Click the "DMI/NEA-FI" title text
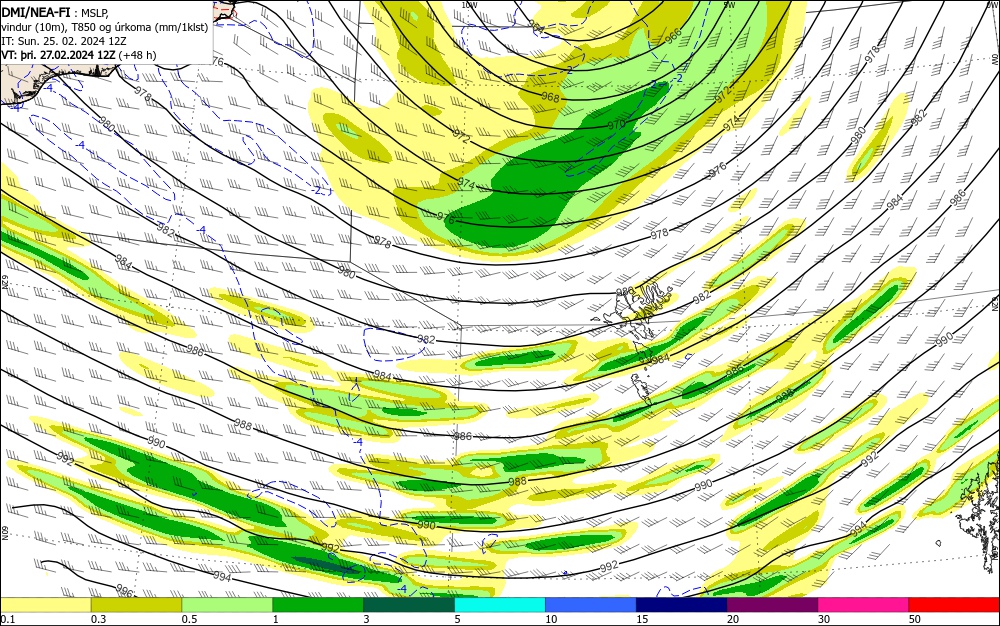 tap(36, 12)
